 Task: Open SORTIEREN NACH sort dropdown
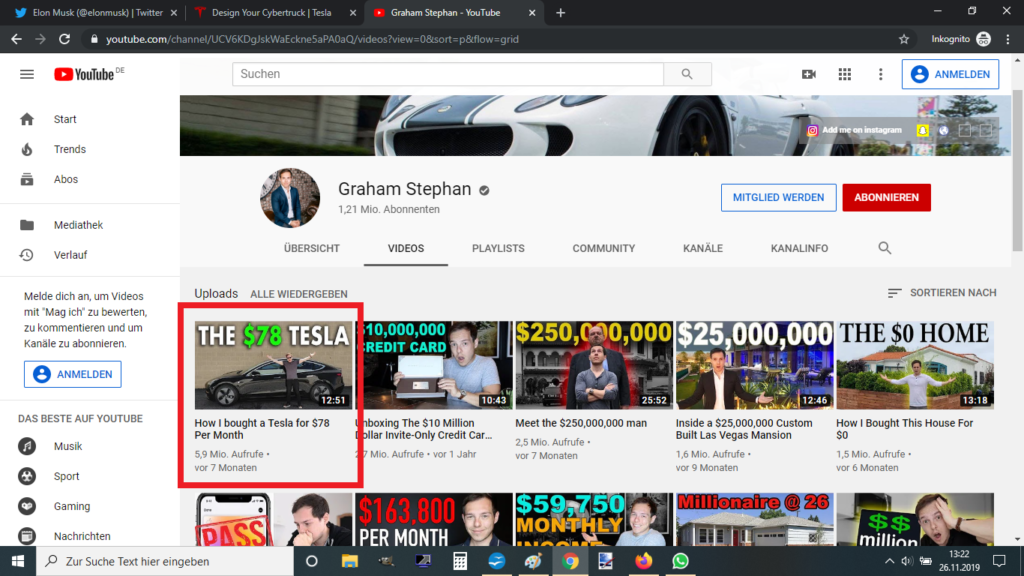942,293
